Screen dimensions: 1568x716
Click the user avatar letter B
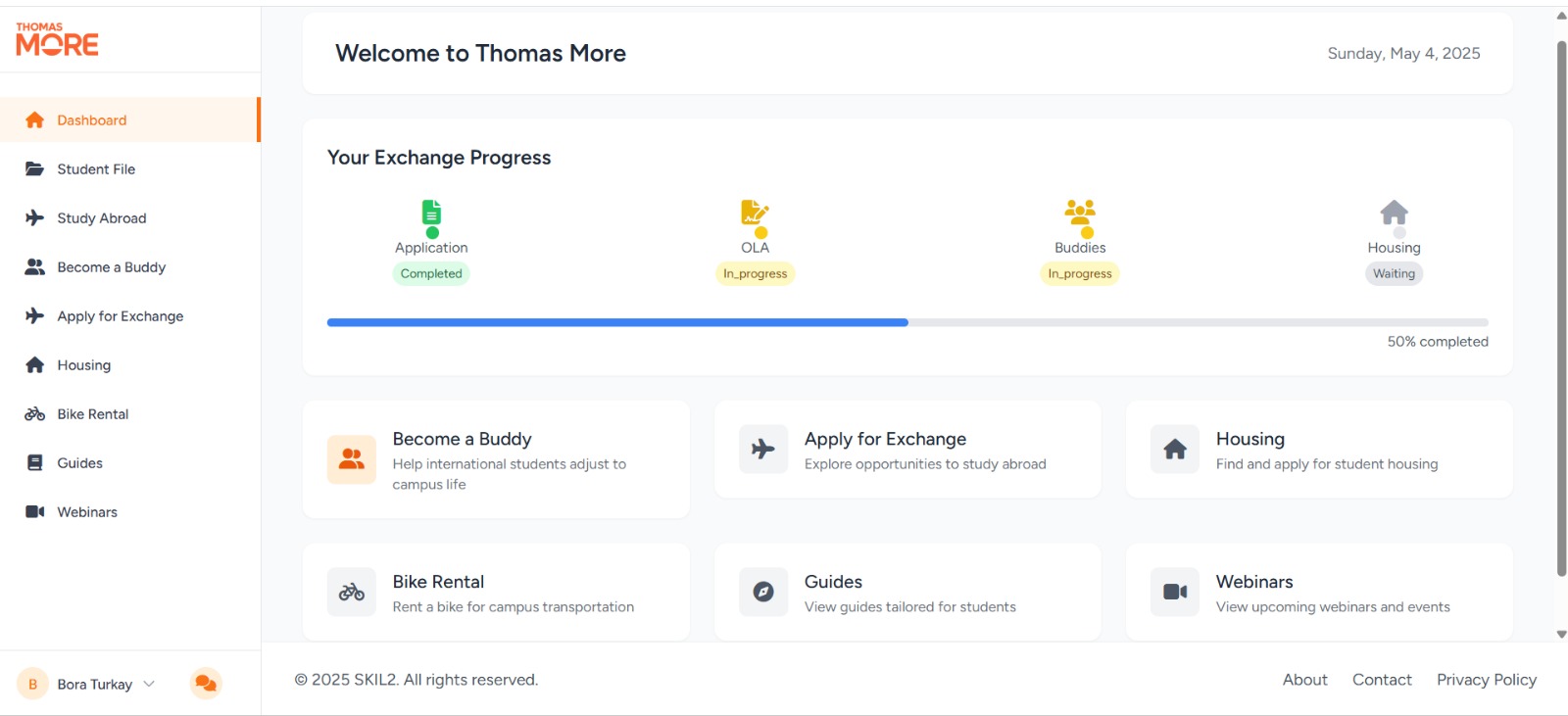click(x=32, y=684)
